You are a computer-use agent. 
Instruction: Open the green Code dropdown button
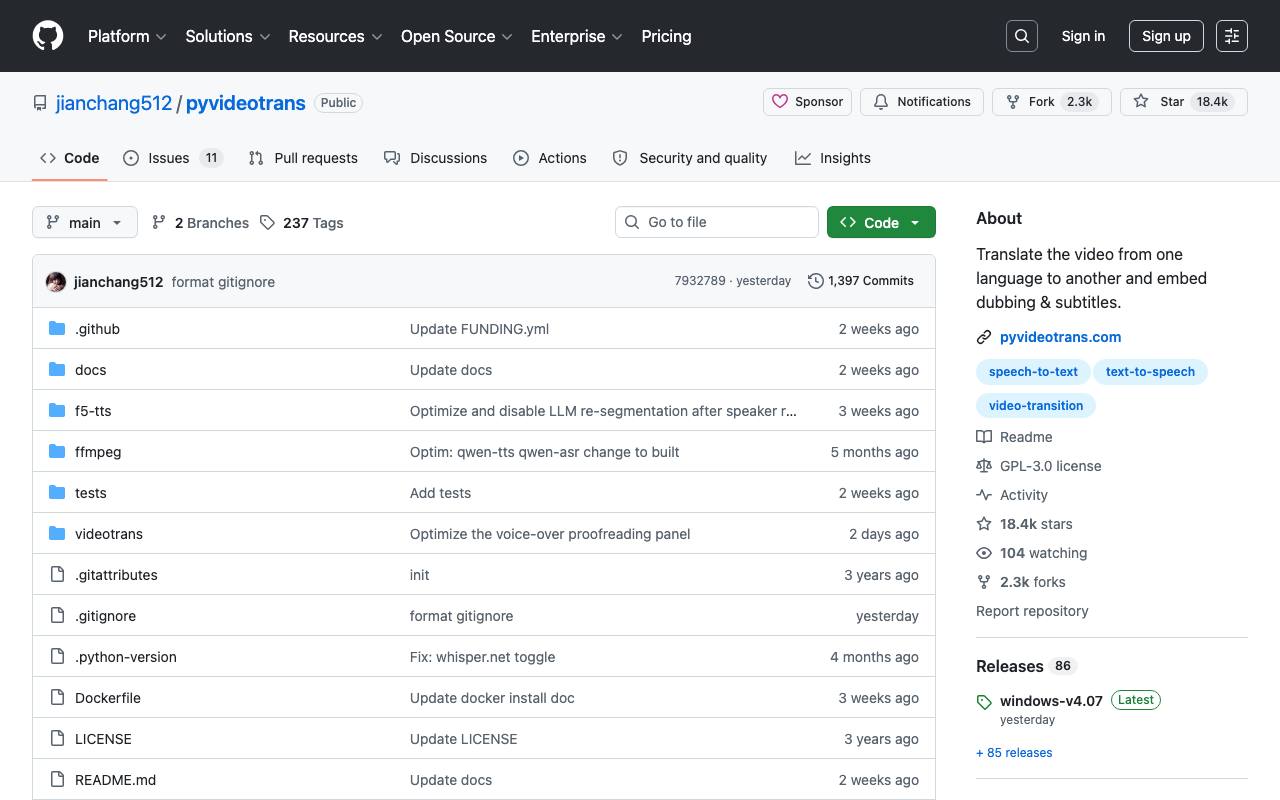click(x=881, y=222)
